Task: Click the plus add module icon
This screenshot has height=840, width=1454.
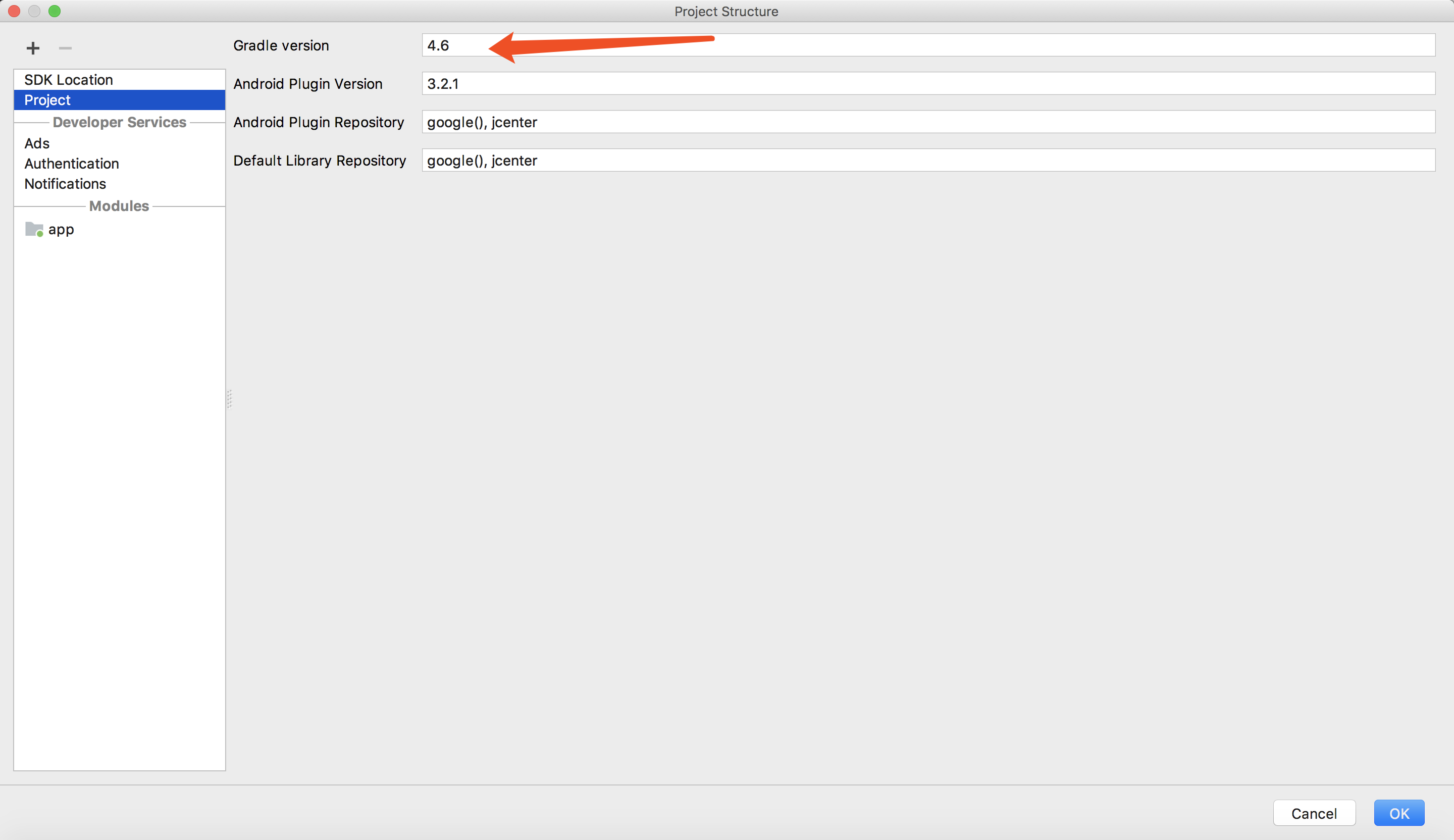Action: tap(33, 48)
